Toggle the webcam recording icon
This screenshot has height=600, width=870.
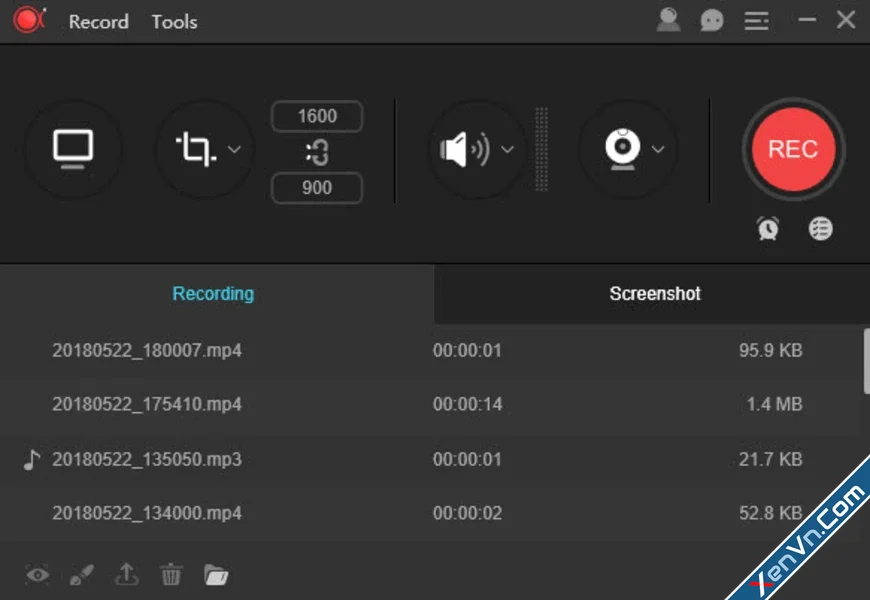pos(623,149)
